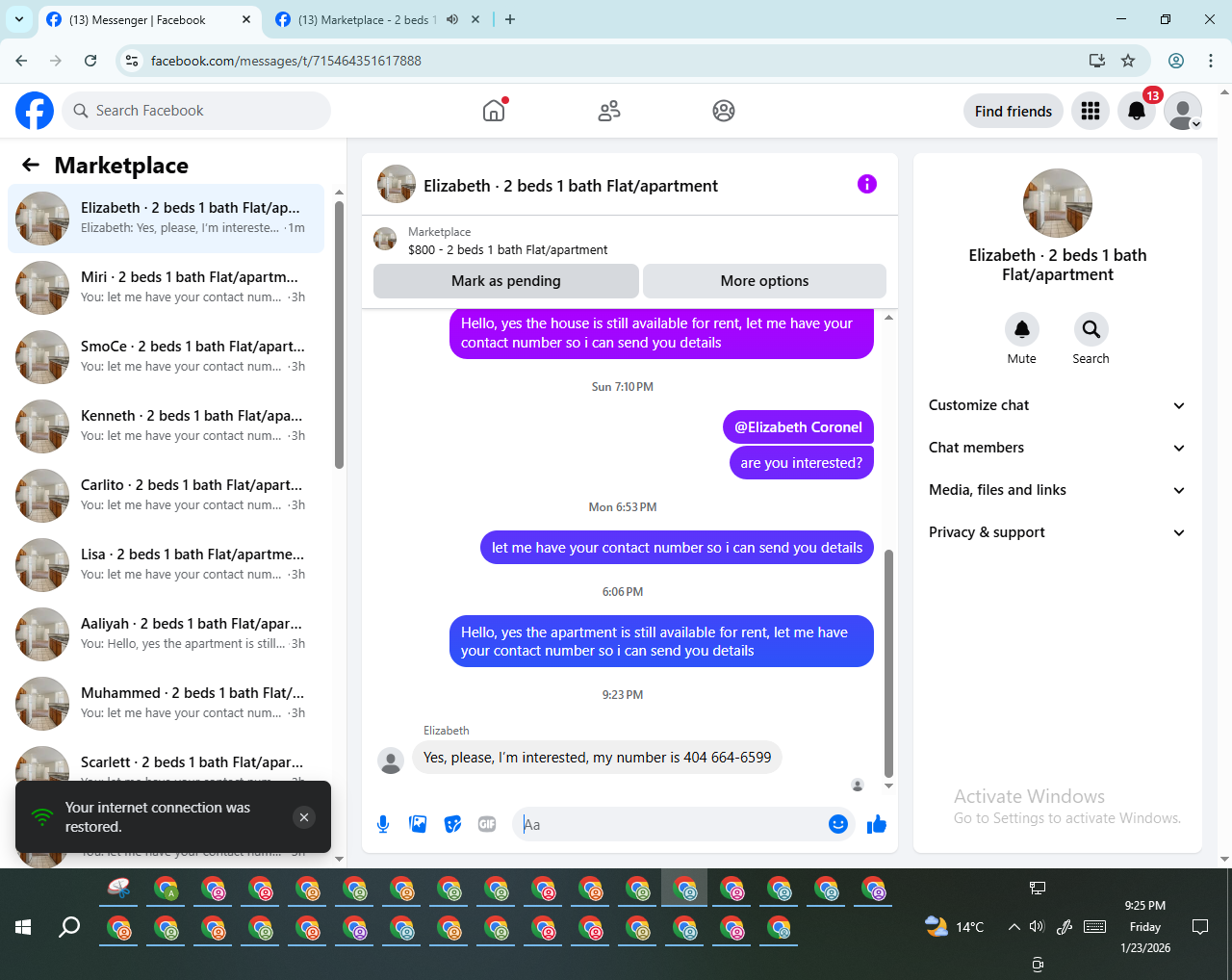1232x980 pixels.
Task: Click the @Elizabeth Coronel mention
Action: 798,427
